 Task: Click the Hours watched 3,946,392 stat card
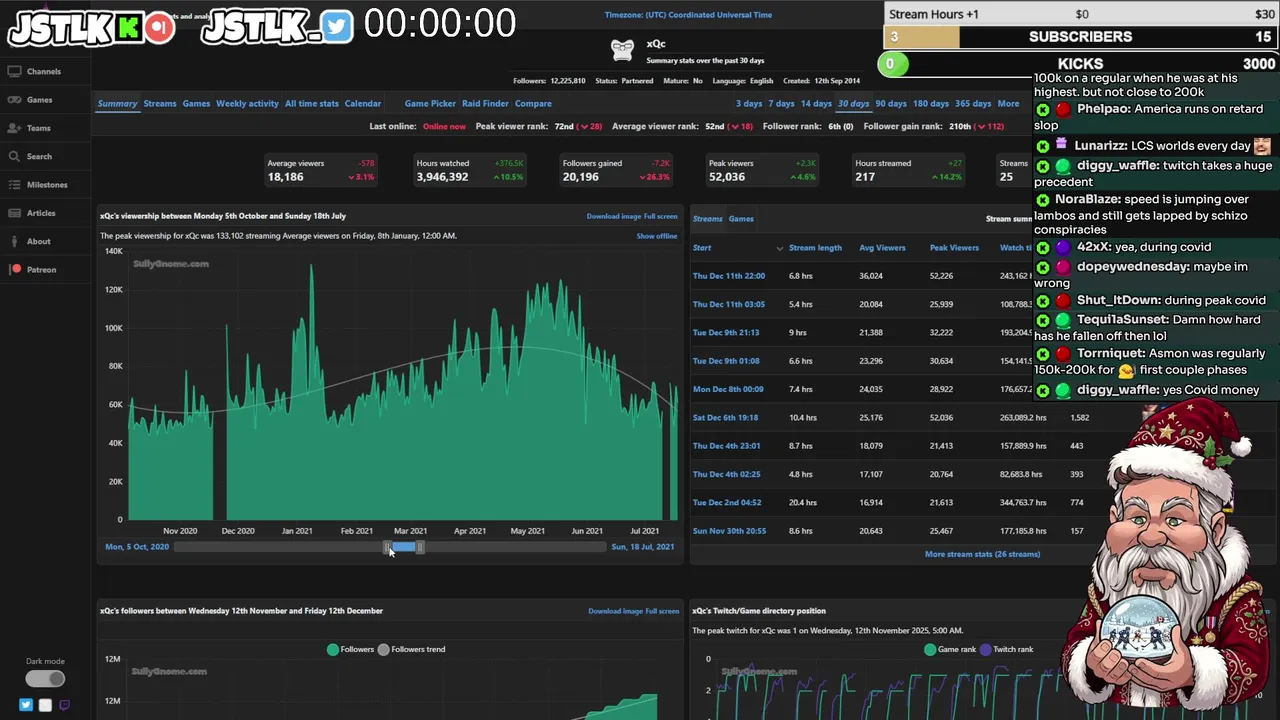click(x=470, y=170)
